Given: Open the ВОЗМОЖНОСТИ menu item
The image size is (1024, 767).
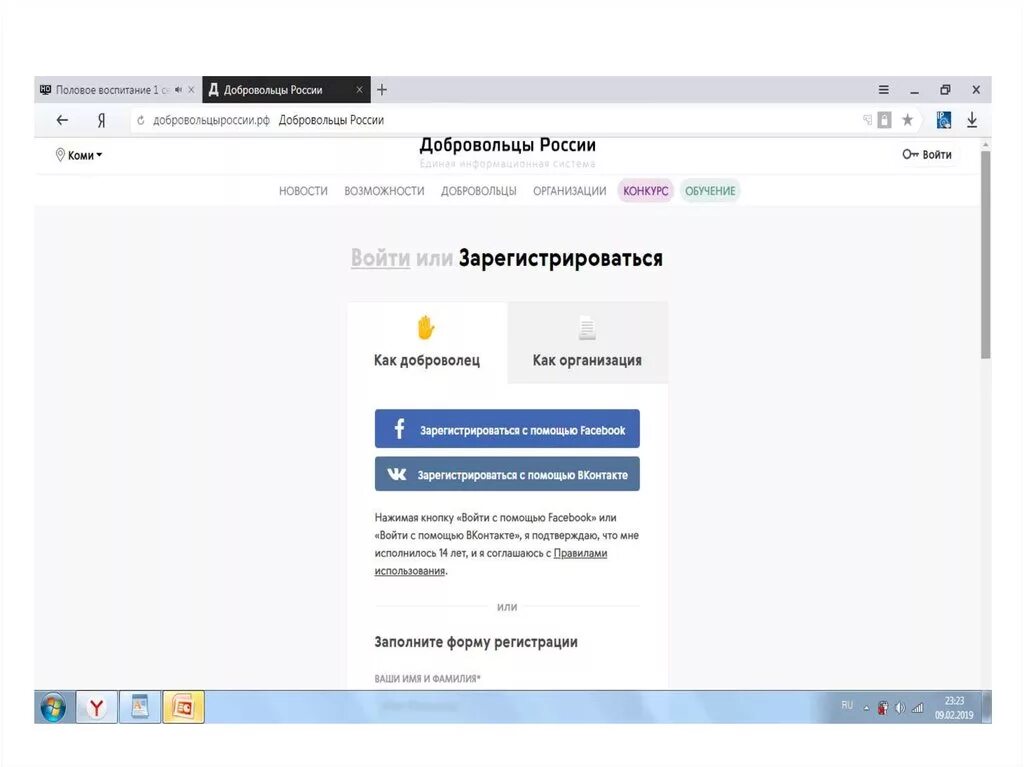Looking at the screenshot, I should point(384,191).
